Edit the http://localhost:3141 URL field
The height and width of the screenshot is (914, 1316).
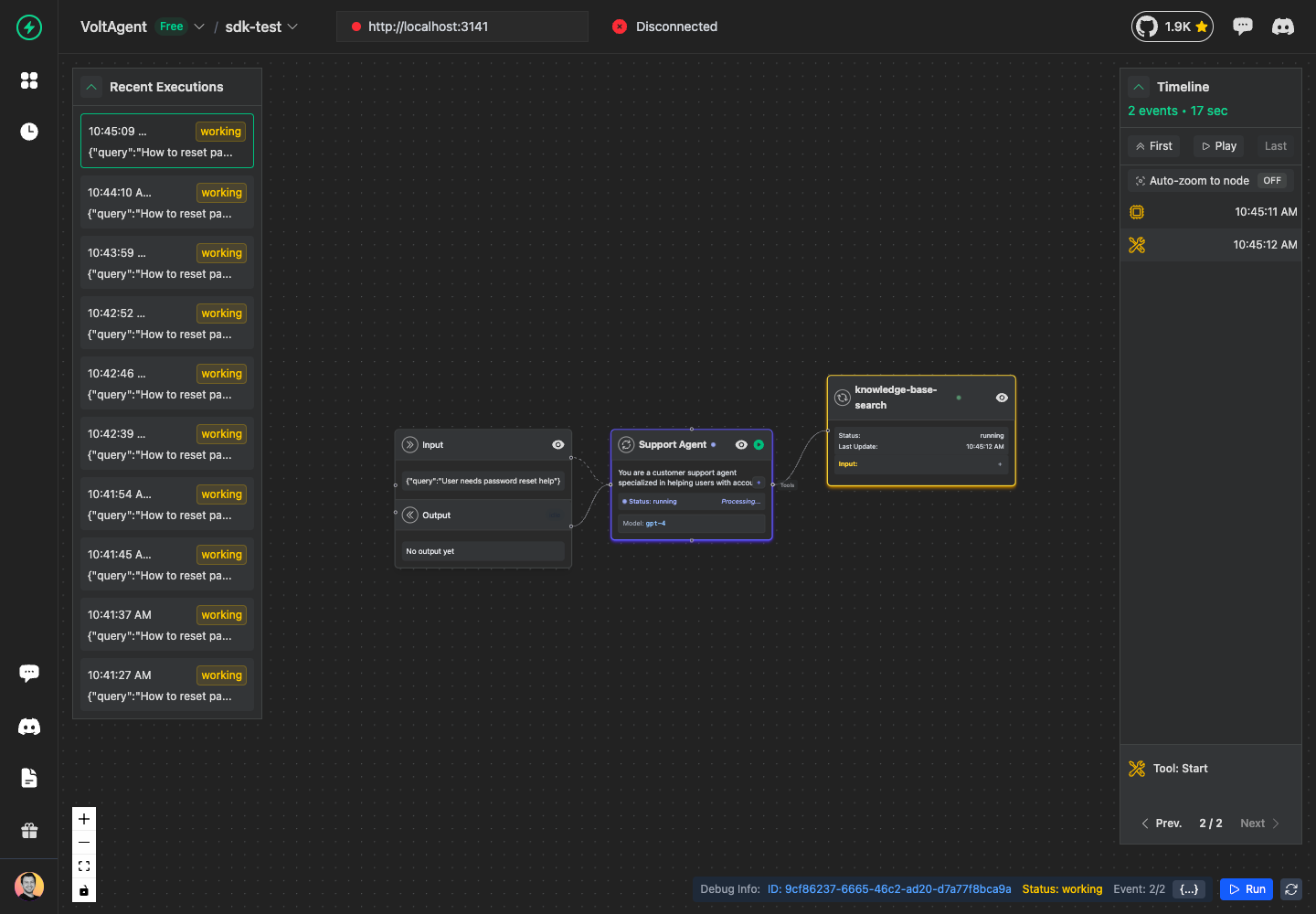tap(462, 27)
